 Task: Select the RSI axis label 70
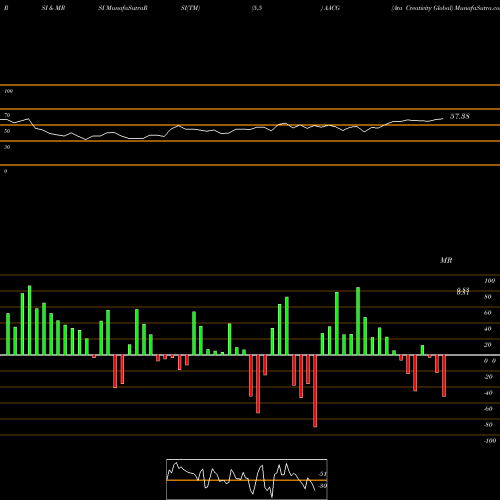tap(7, 115)
